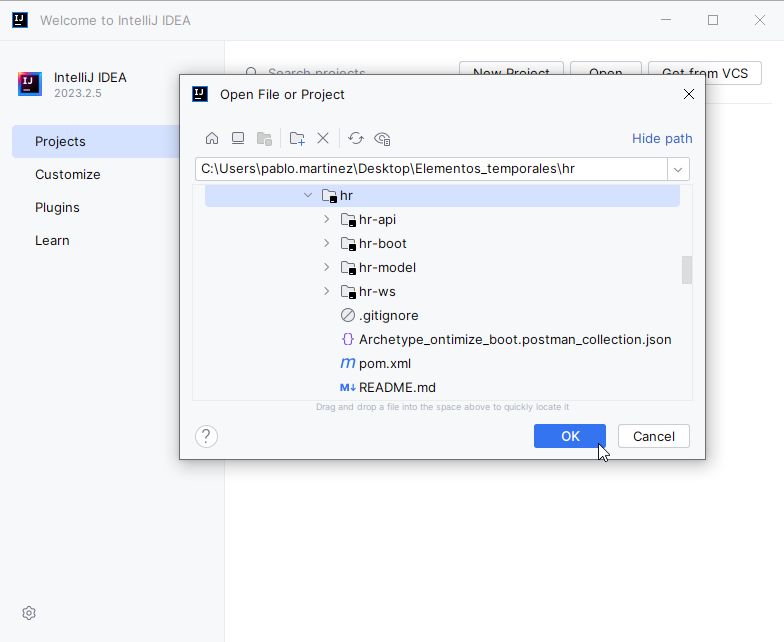Screen dimensions: 784x642
Task: Click the JSON braces file icon
Action: coord(348,340)
